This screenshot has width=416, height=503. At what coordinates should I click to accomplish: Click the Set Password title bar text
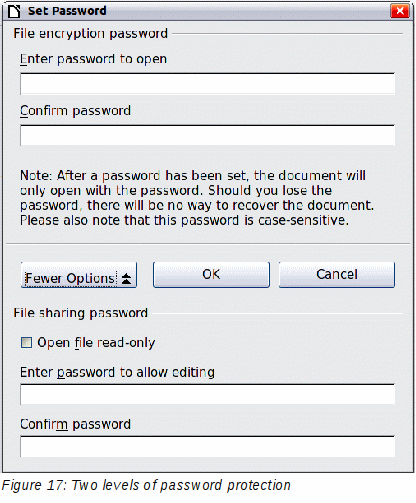point(67,11)
